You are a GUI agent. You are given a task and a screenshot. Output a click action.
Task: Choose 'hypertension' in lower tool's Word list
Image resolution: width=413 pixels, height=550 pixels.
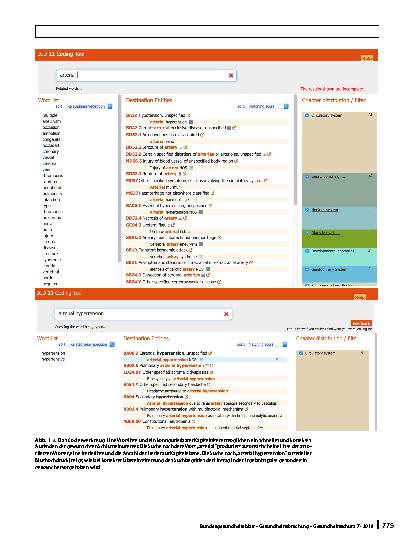(53, 353)
